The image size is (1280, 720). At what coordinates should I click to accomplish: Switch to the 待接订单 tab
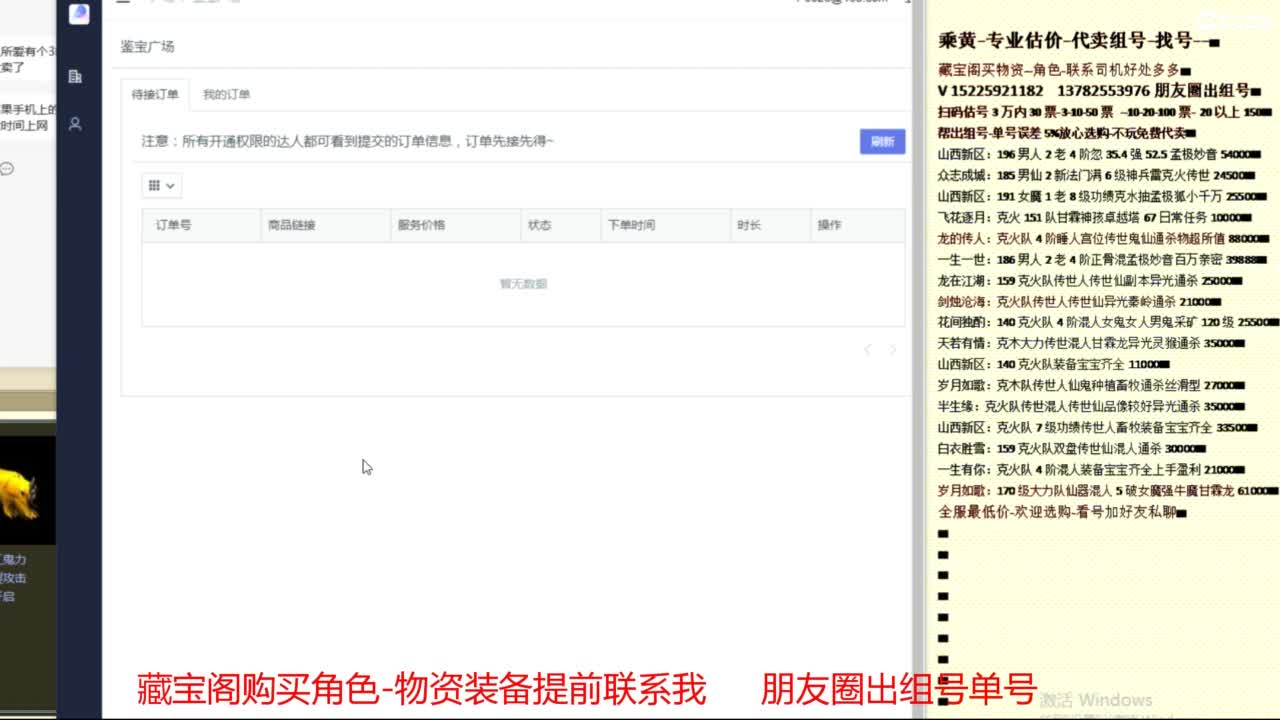pyautogui.click(x=155, y=95)
